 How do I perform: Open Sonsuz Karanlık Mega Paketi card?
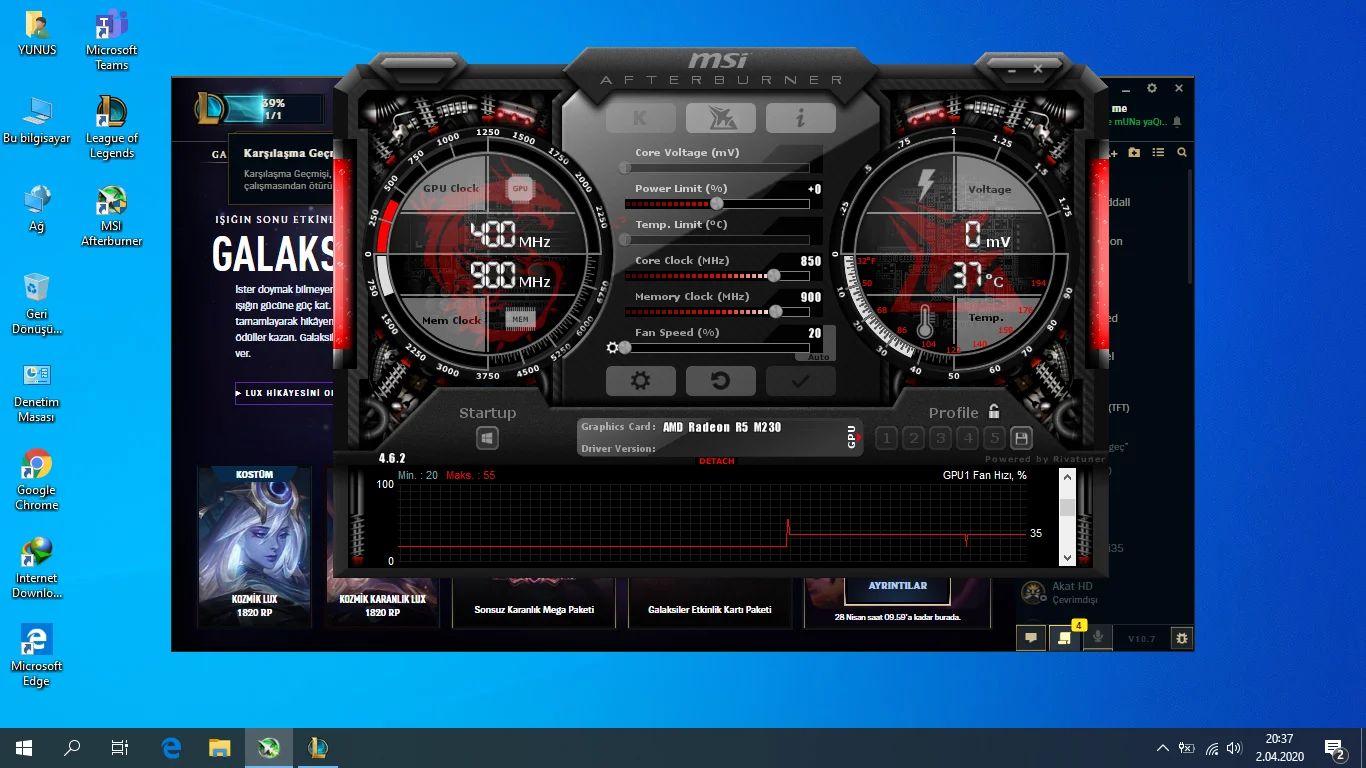(533, 603)
